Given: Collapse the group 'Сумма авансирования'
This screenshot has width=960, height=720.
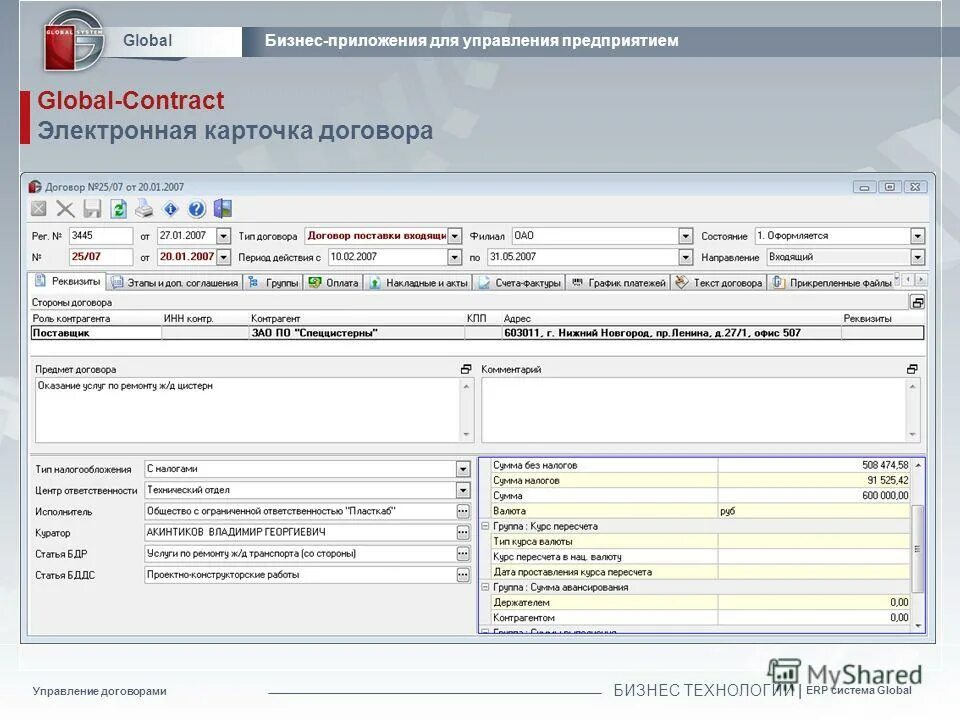Looking at the screenshot, I should click(486, 588).
